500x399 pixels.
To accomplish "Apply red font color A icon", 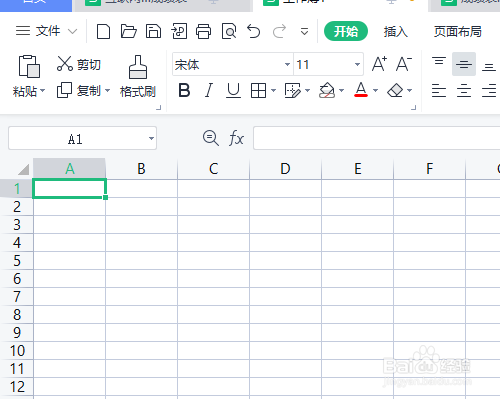I will [361, 90].
